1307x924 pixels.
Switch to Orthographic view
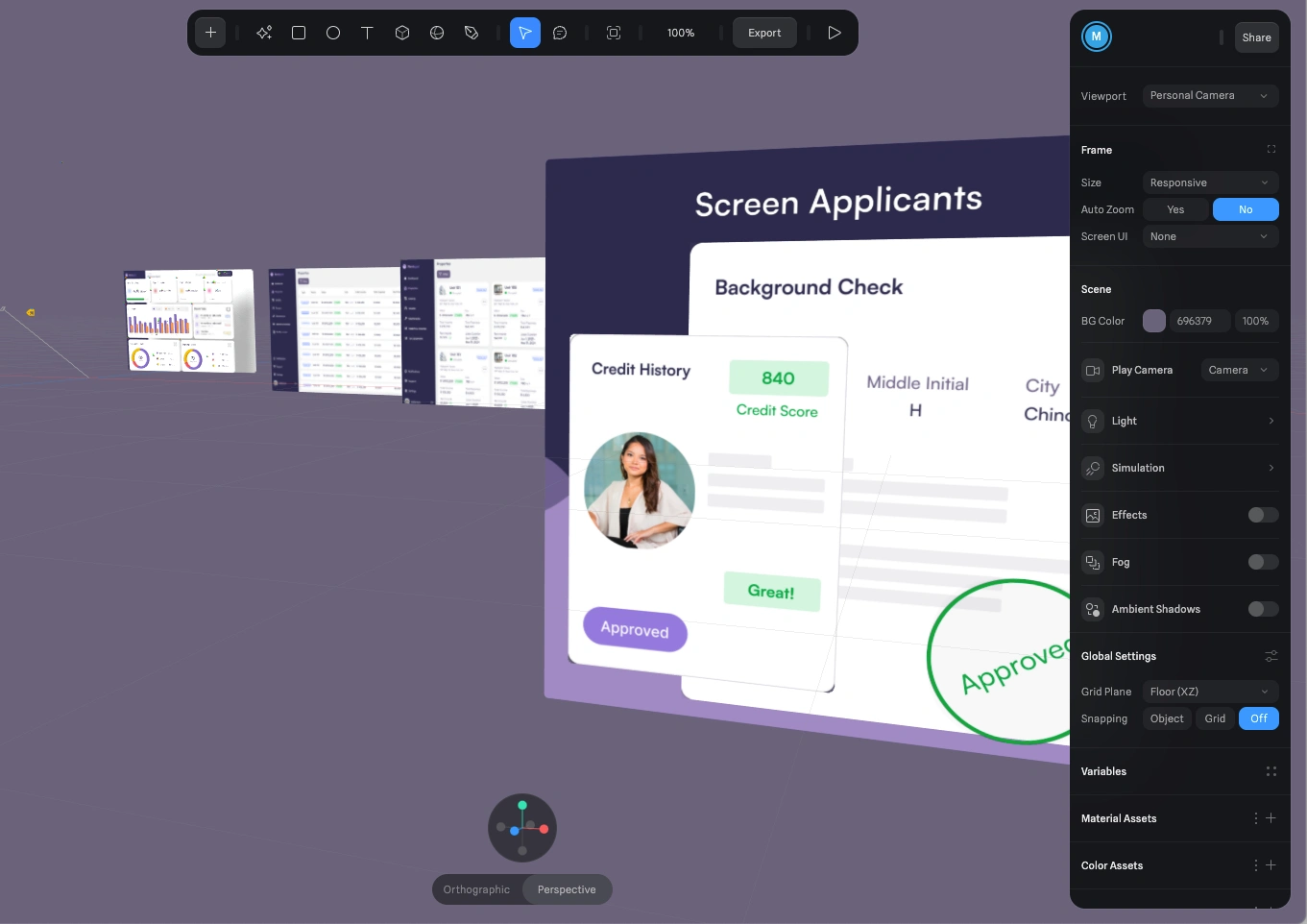point(476,889)
